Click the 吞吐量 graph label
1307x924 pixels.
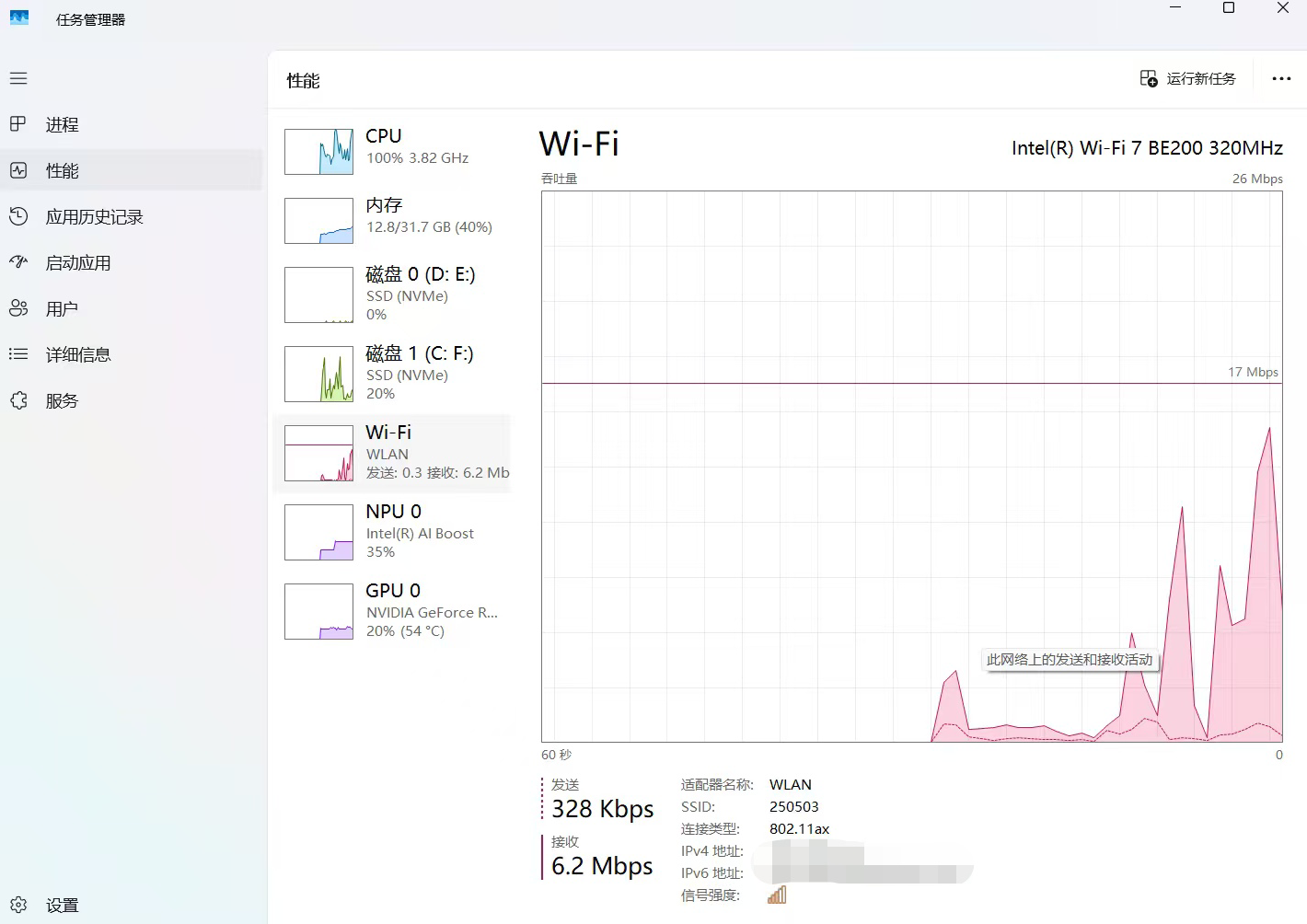(x=560, y=179)
